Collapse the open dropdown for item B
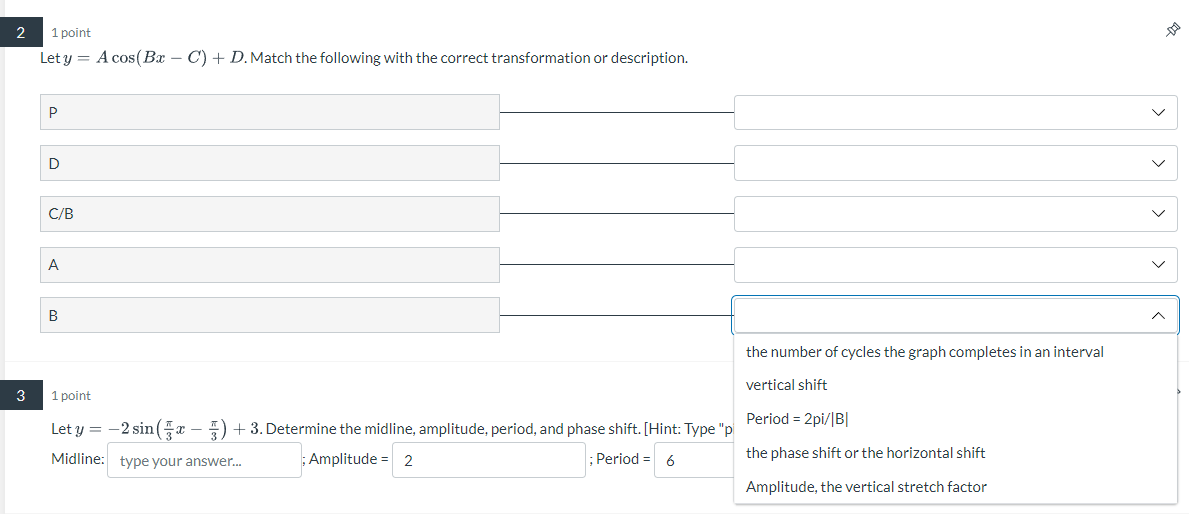 tap(955, 315)
